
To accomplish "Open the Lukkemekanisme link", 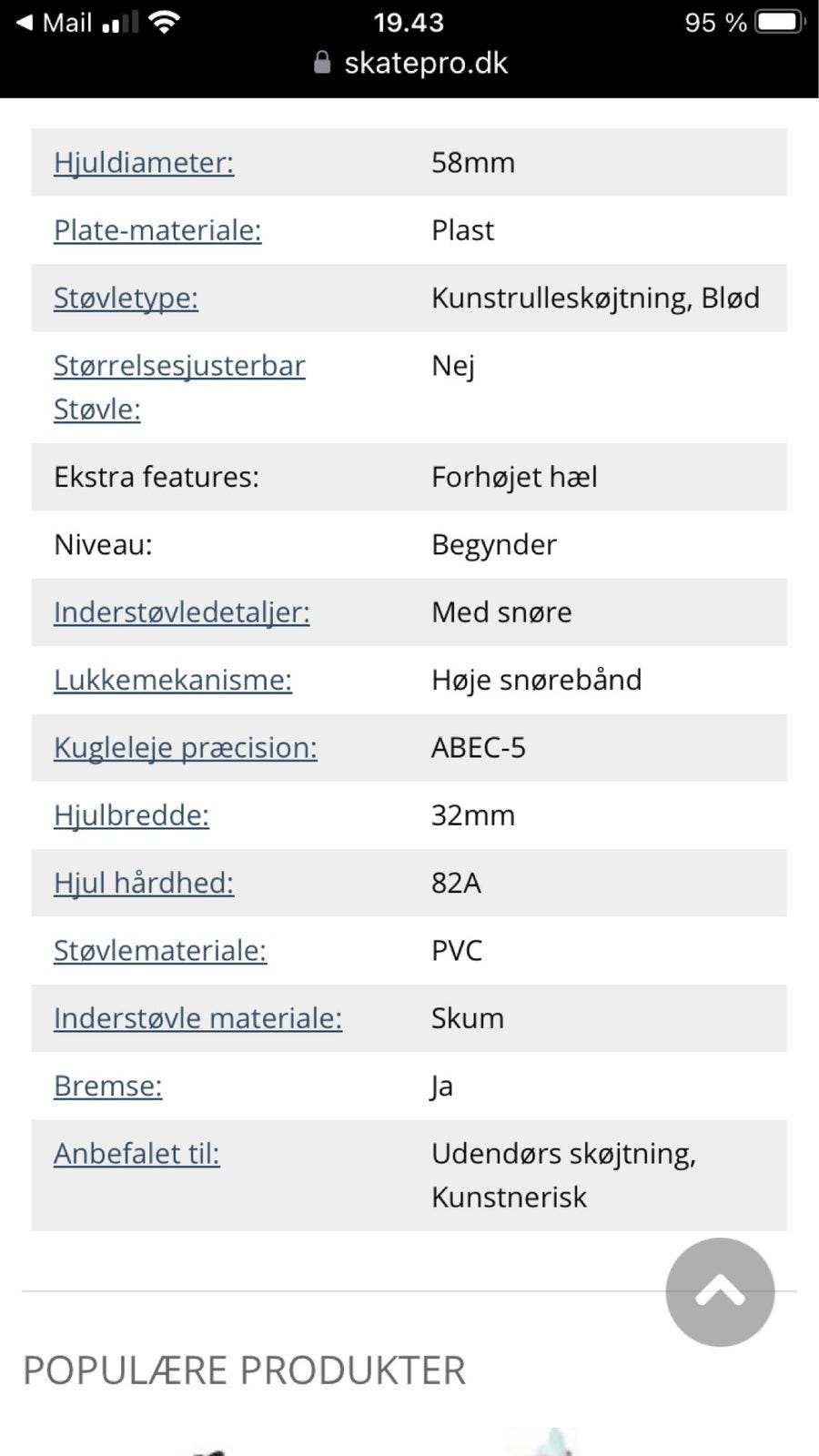I will pyautogui.click(x=173, y=680).
